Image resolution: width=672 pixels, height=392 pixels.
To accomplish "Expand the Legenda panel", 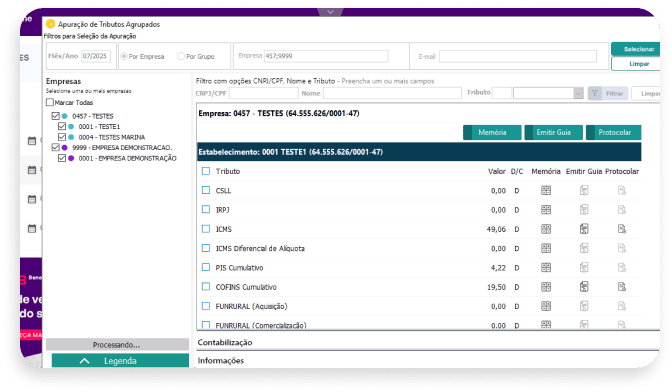I will pyautogui.click(x=120, y=361).
